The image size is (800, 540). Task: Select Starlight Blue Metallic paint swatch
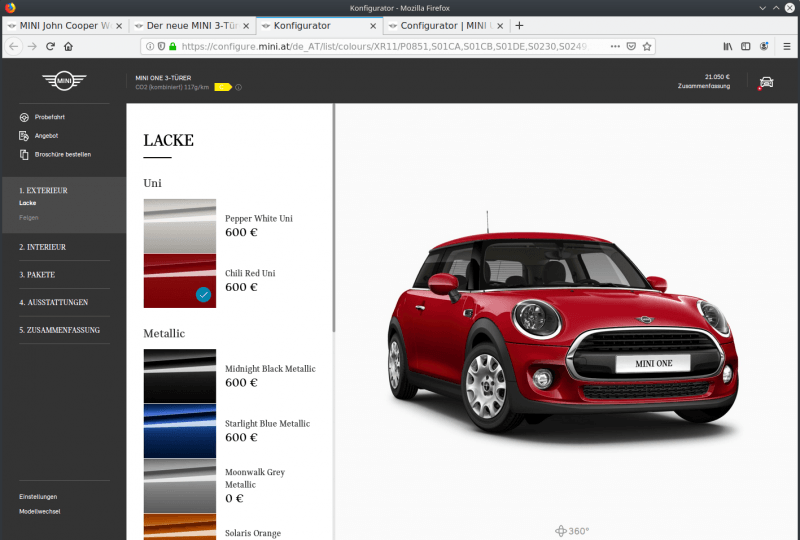pos(180,431)
